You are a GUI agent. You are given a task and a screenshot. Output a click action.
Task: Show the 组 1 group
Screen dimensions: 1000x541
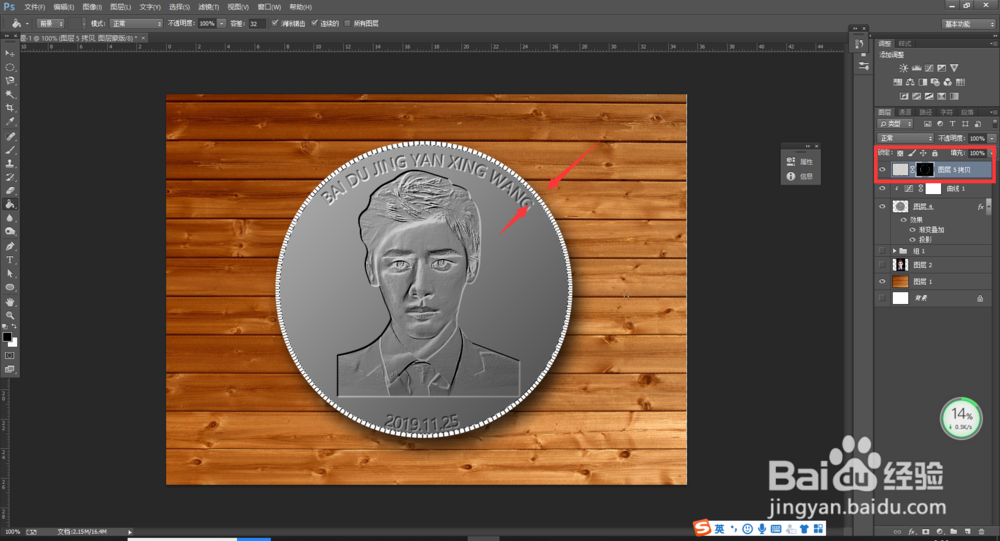point(883,251)
